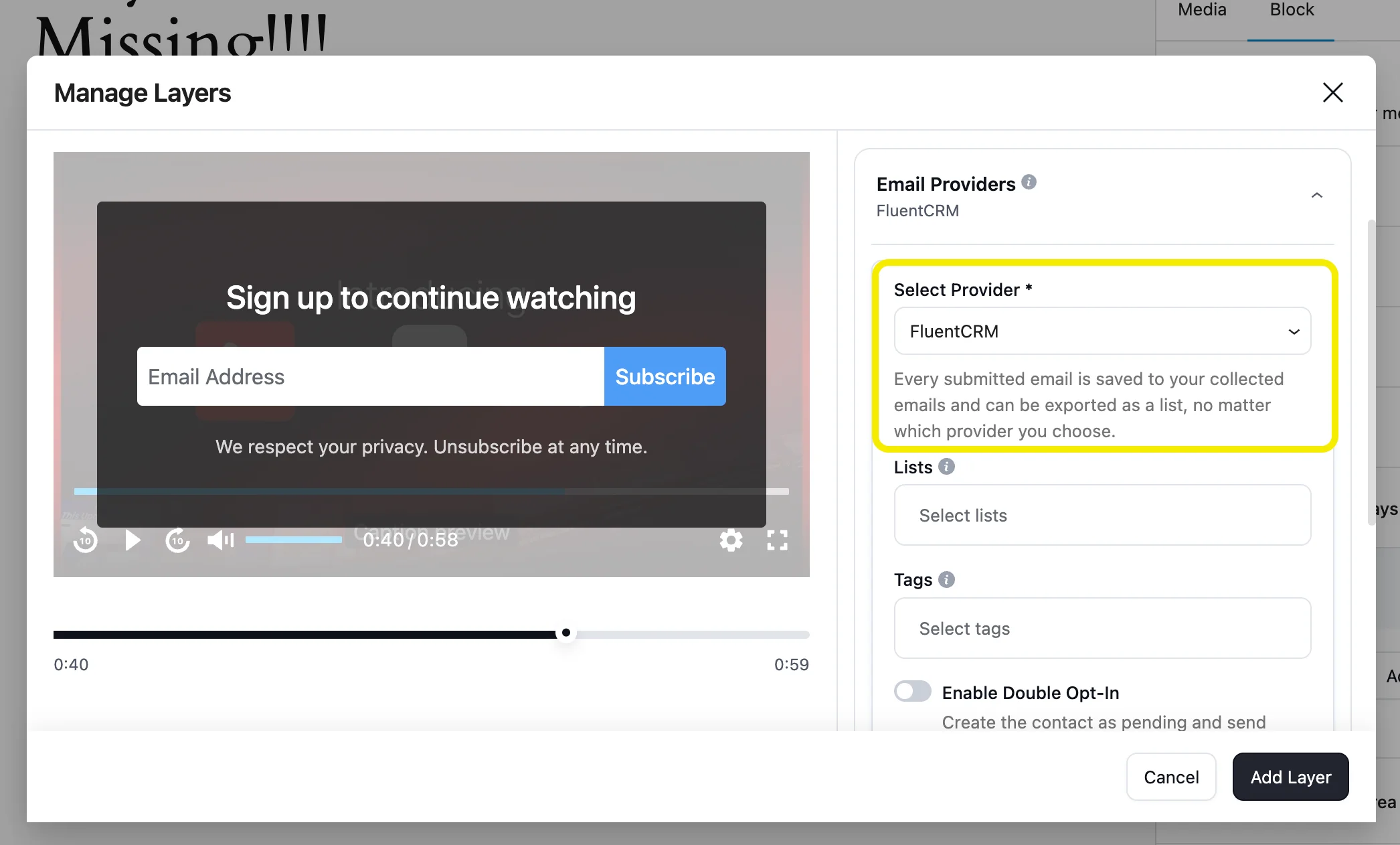This screenshot has width=1400, height=845.
Task: Click the layer timeline slider handle
Action: (566, 633)
